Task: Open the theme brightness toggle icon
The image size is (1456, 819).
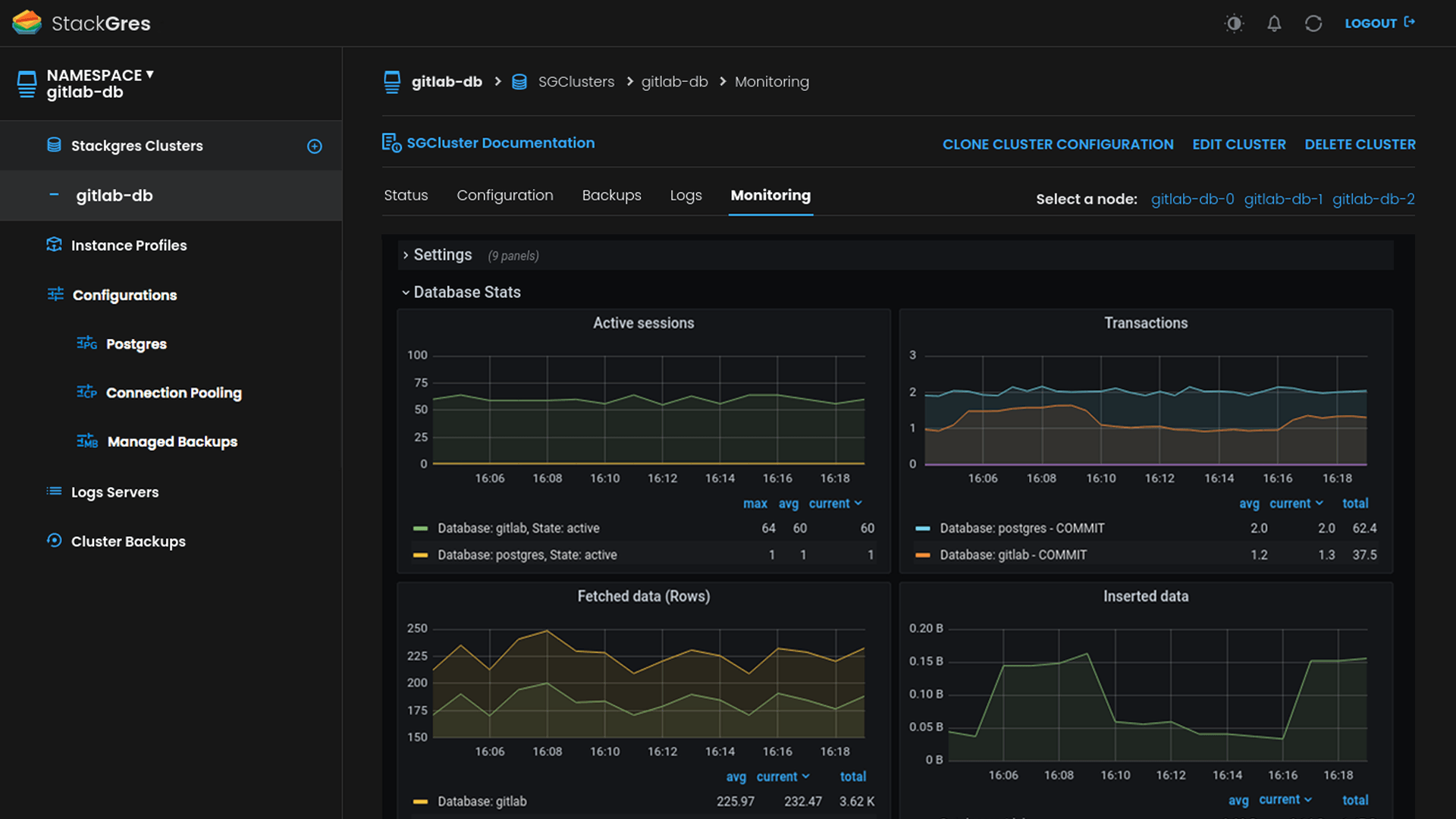Action: pyautogui.click(x=1234, y=23)
